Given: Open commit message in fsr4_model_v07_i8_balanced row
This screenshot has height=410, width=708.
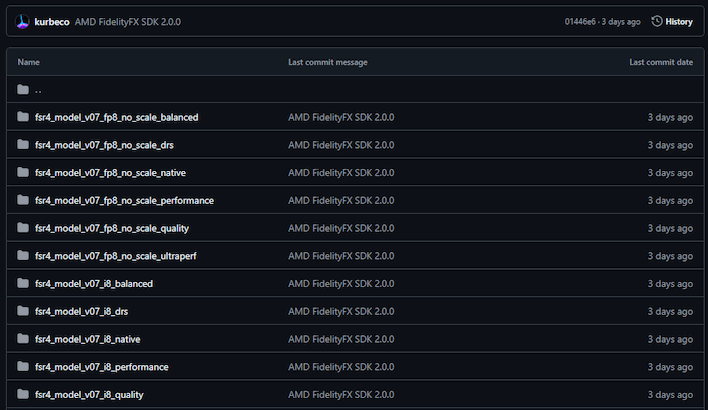Looking at the screenshot, I should pyautogui.click(x=341, y=284).
